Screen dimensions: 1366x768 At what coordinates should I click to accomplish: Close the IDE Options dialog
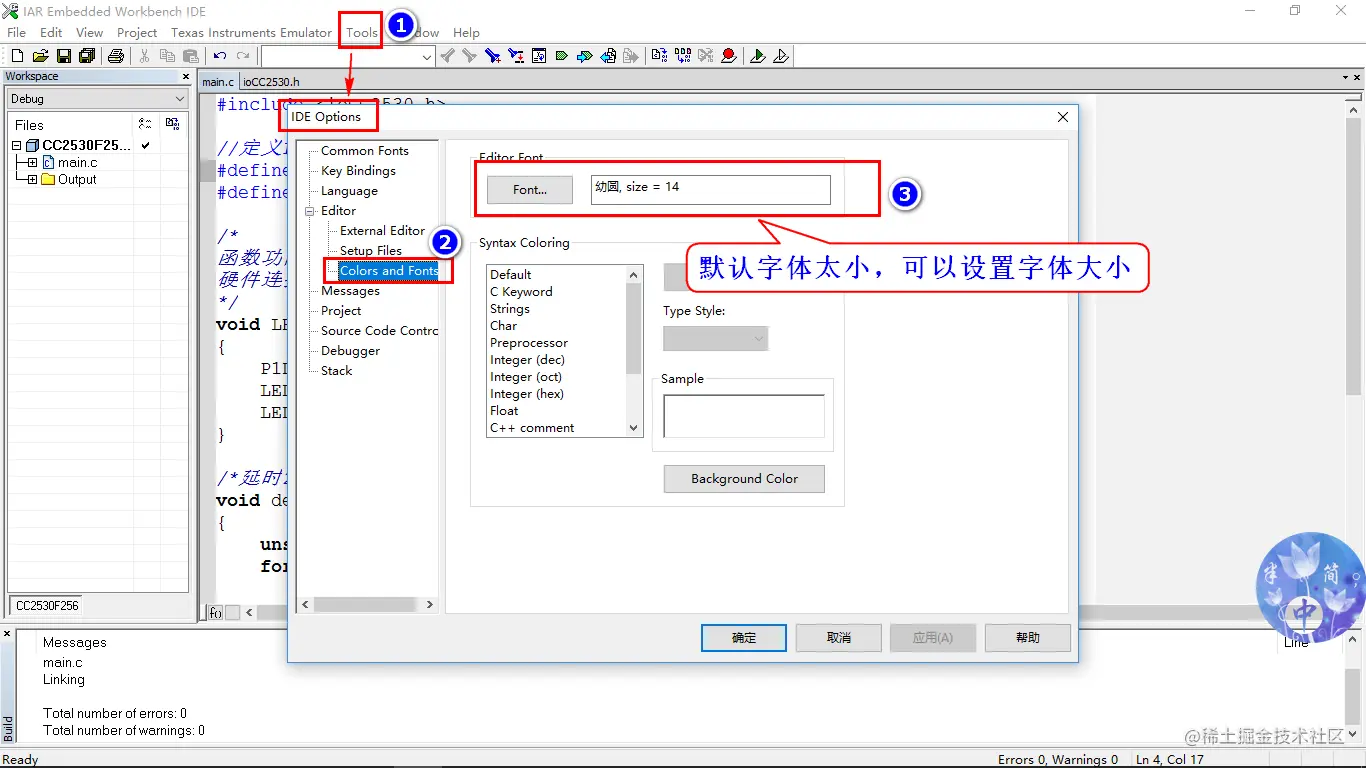point(1063,117)
